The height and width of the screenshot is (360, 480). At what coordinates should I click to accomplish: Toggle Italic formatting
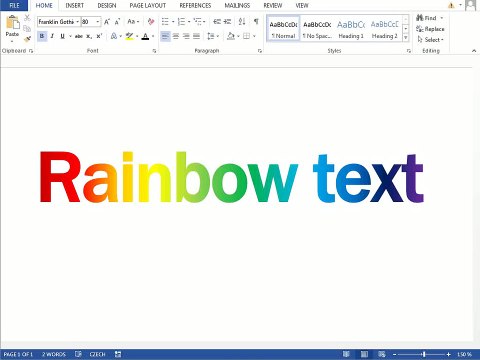[52, 36]
